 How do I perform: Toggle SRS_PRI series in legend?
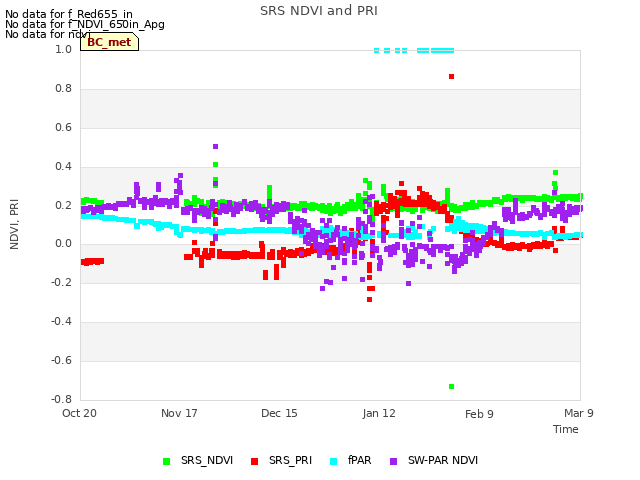[x=282, y=461]
